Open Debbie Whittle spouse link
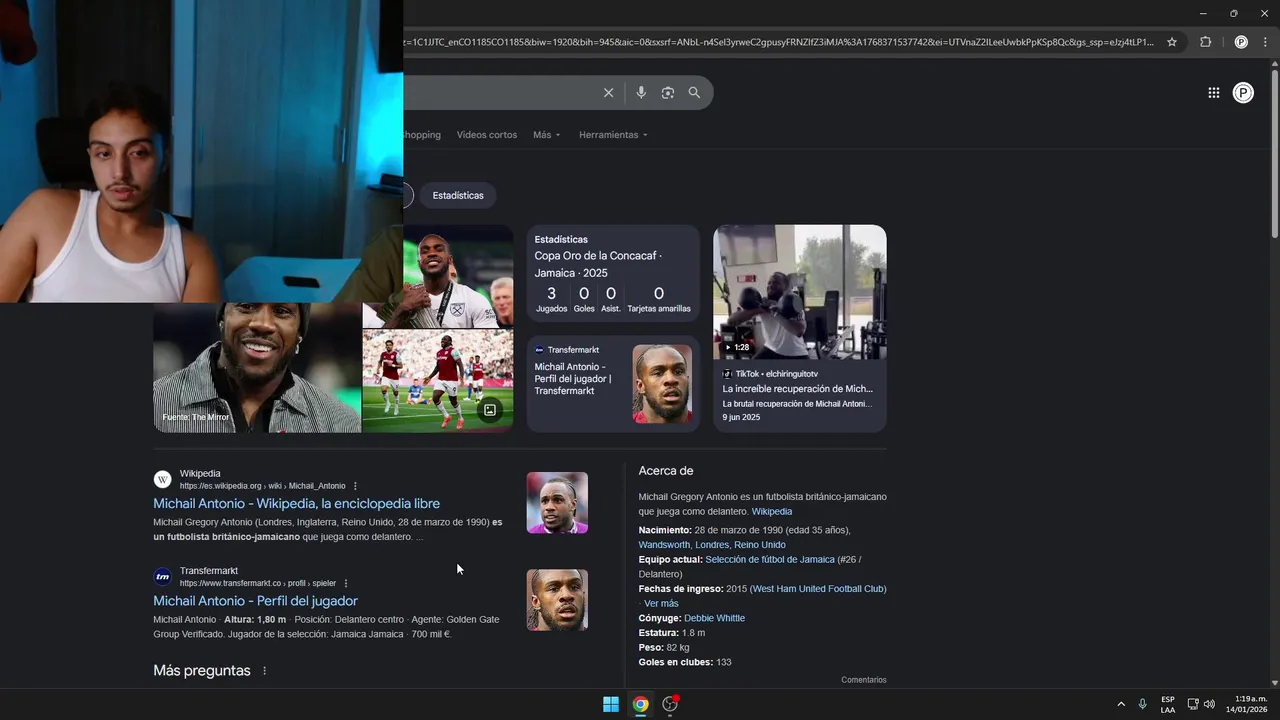Viewport: 1280px width, 720px height. 714,618
